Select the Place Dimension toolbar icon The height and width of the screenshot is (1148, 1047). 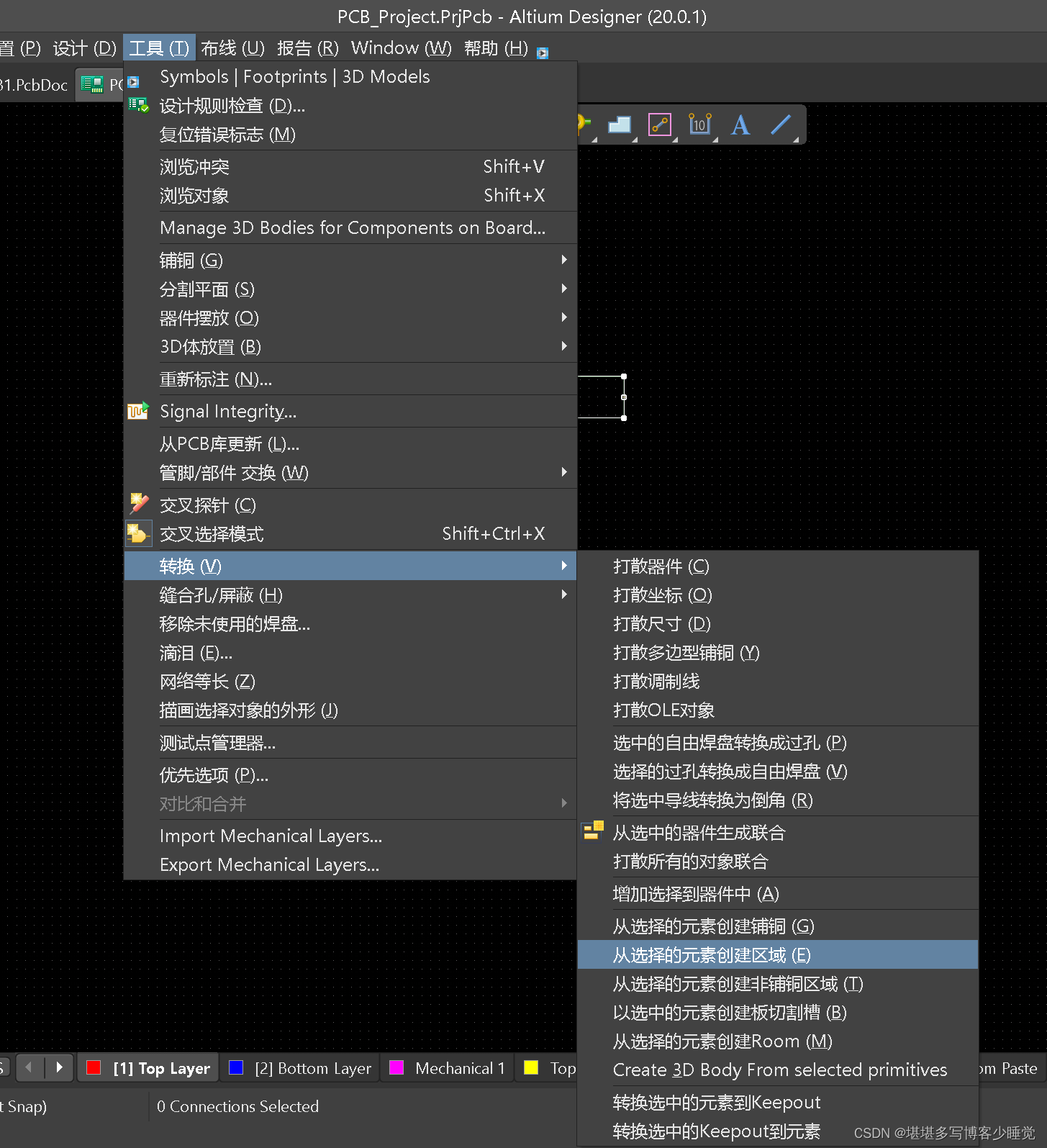point(699,125)
